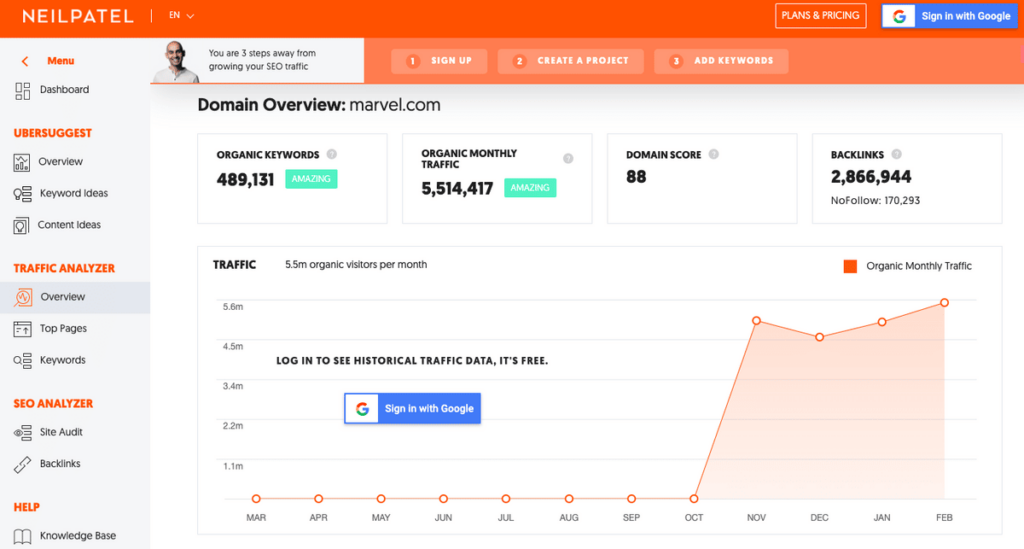
Task: Click the organic keywords value 489,131
Action: (246, 180)
